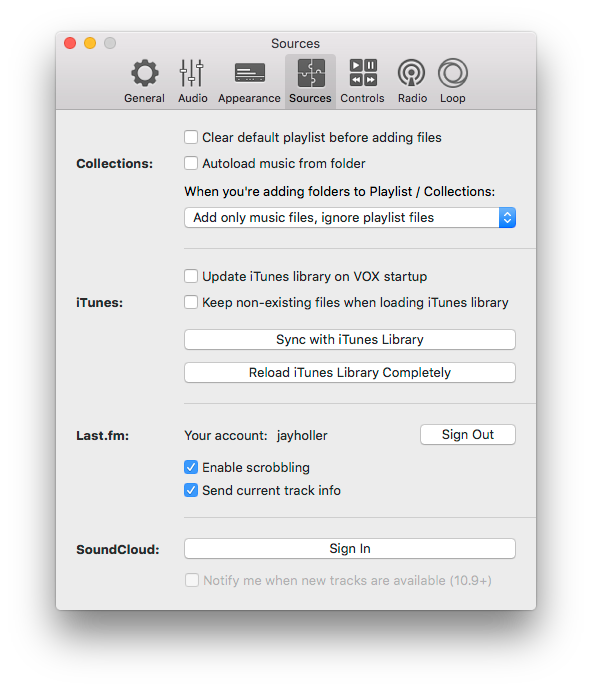Viewport: 592px width, 690px height.
Task: Enable Clear default playlist before adding files
Action: pyautogui.click(x=191, y=137)
